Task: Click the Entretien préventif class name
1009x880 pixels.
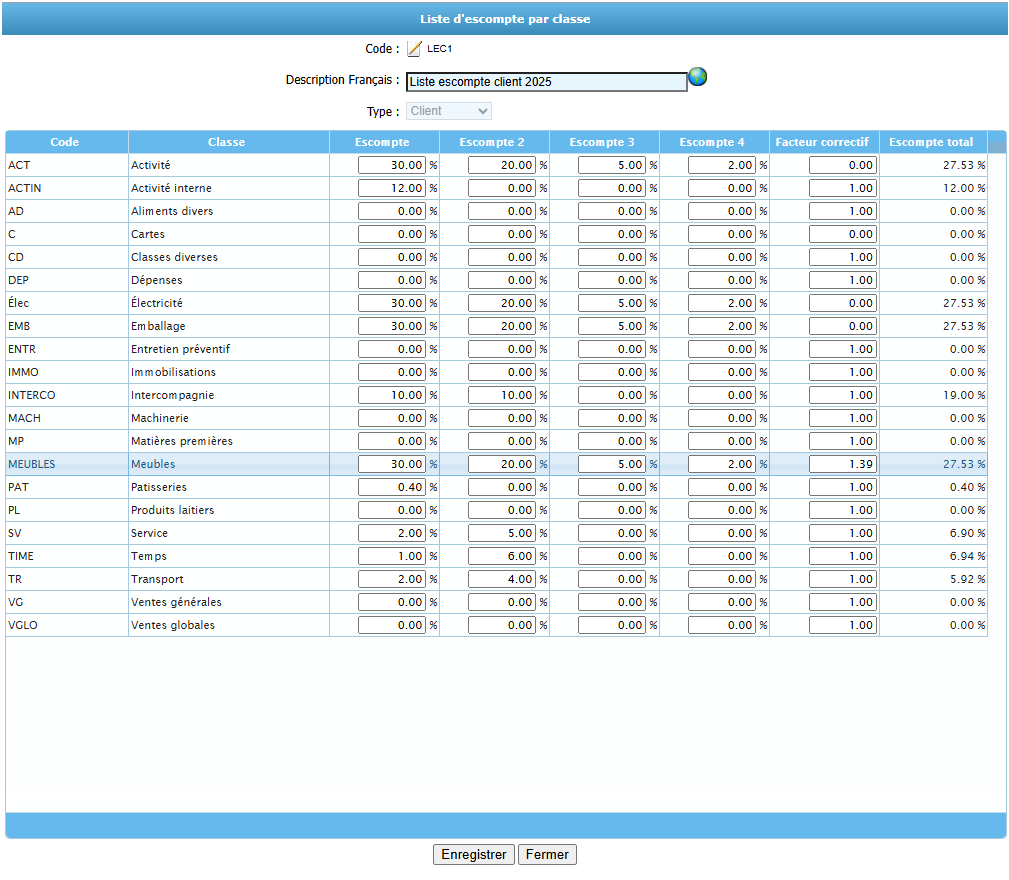Action: [180, 349]
